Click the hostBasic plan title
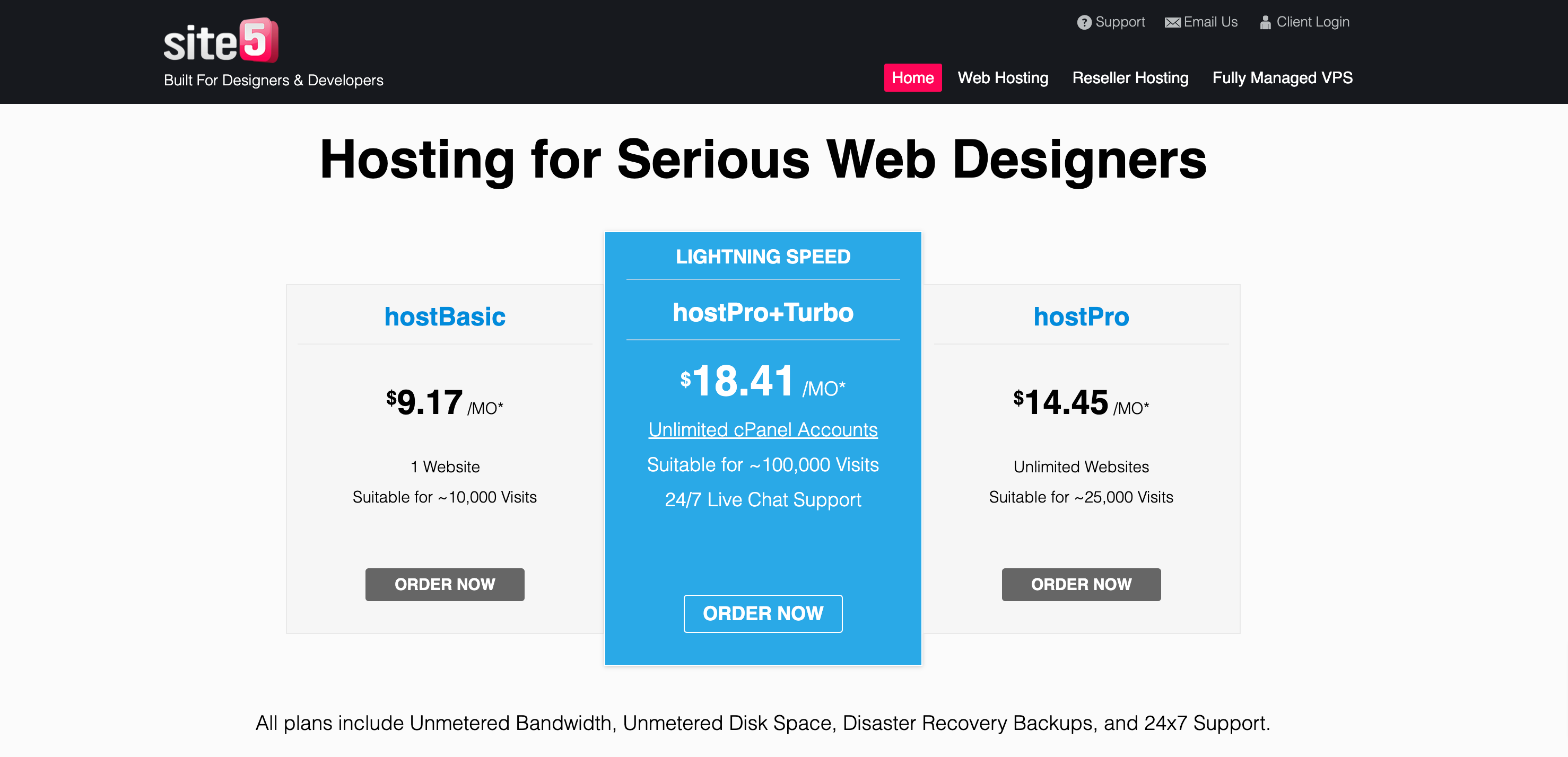 pyautogui.click(x=445, y=316)
